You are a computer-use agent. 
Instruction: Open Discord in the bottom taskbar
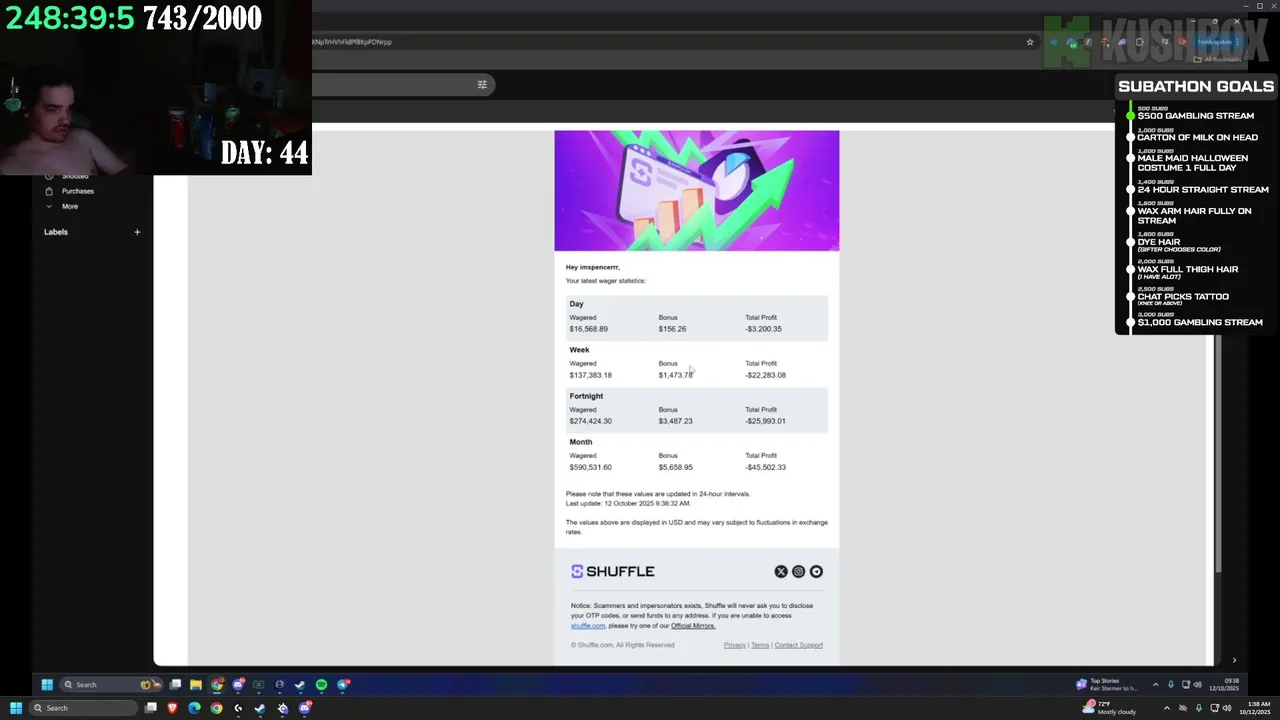pos(305,708)
